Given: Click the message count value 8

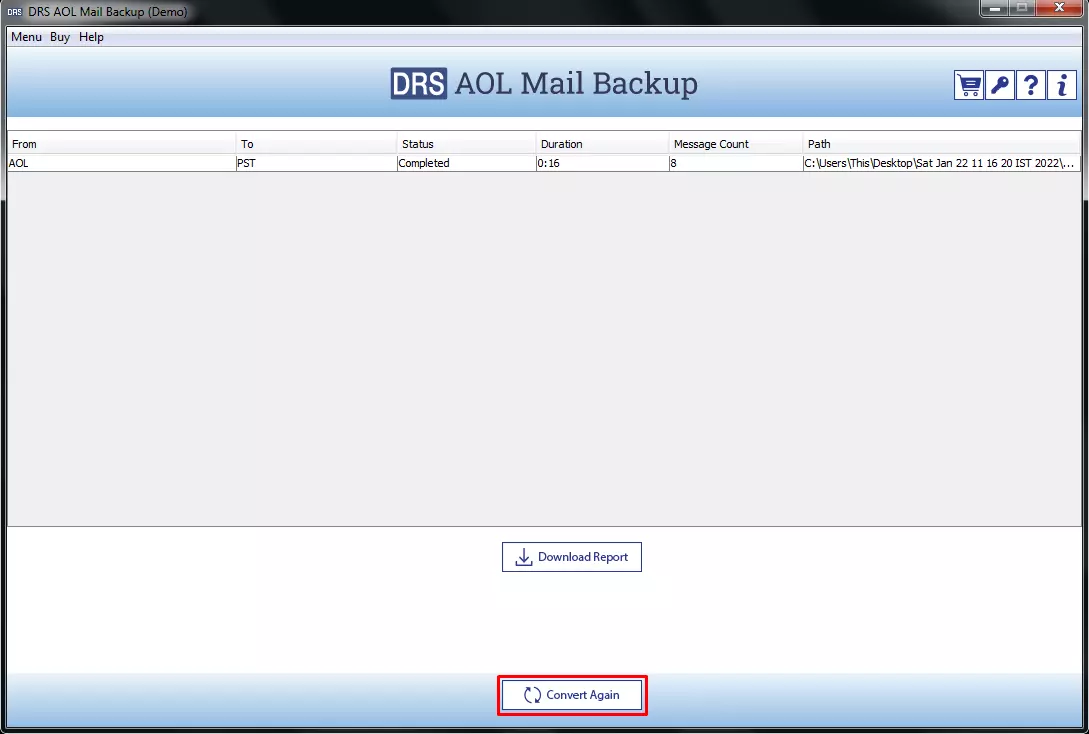Looking at the screenshot, I should [x=736, y=163].
